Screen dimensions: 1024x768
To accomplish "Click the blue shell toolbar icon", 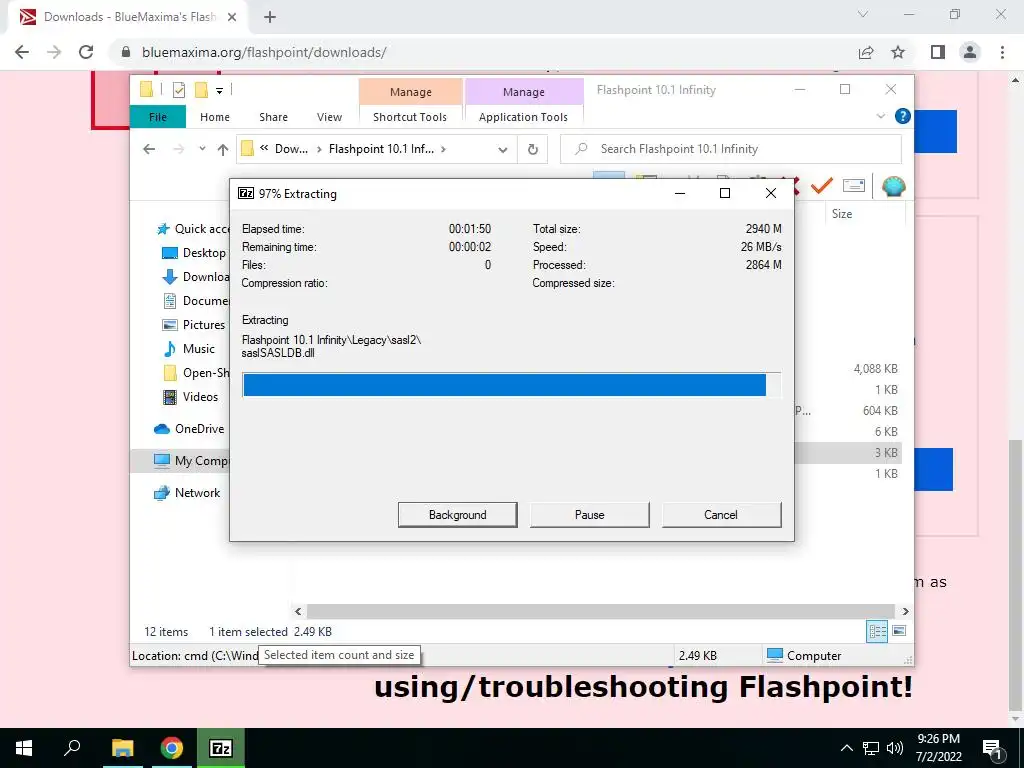I will click(x=893, y=187).
